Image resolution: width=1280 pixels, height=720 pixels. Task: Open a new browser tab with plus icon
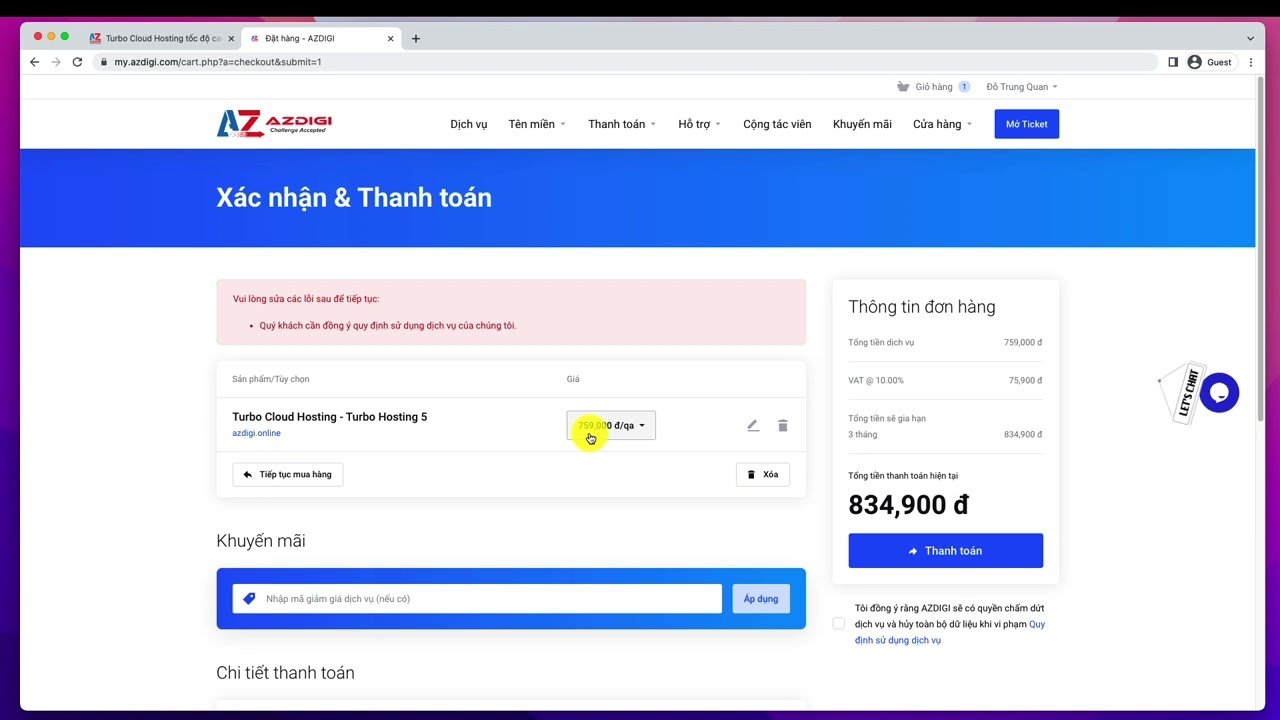(416, 39)
